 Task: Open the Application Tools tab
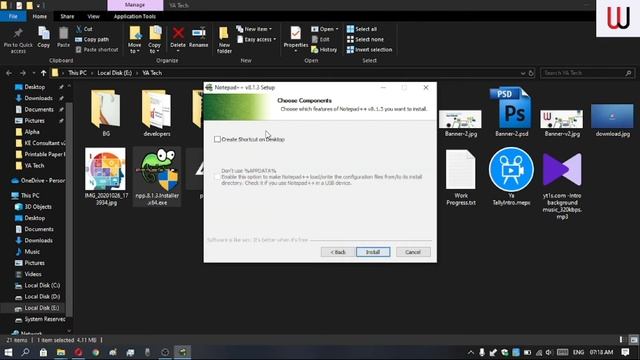tap(135, 16)
